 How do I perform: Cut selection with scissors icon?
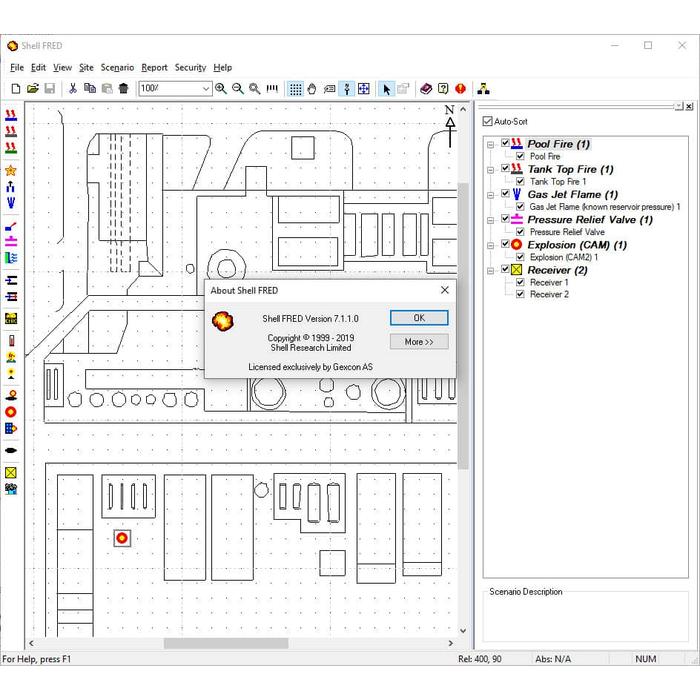73,89
